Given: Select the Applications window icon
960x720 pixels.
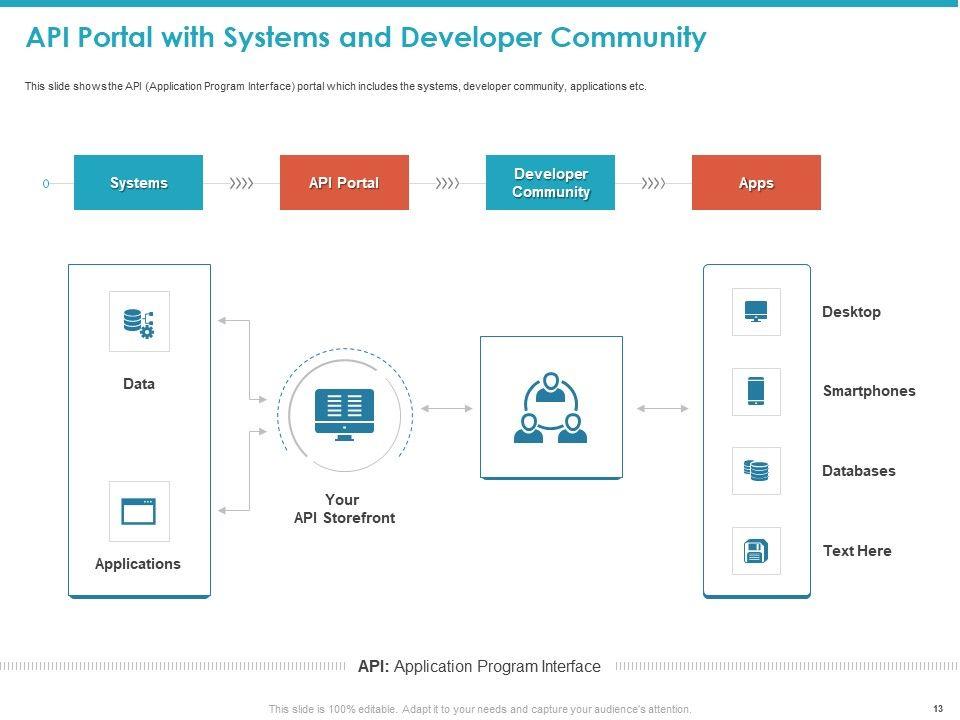Looking at the screenshot, I should coord(139,511).
